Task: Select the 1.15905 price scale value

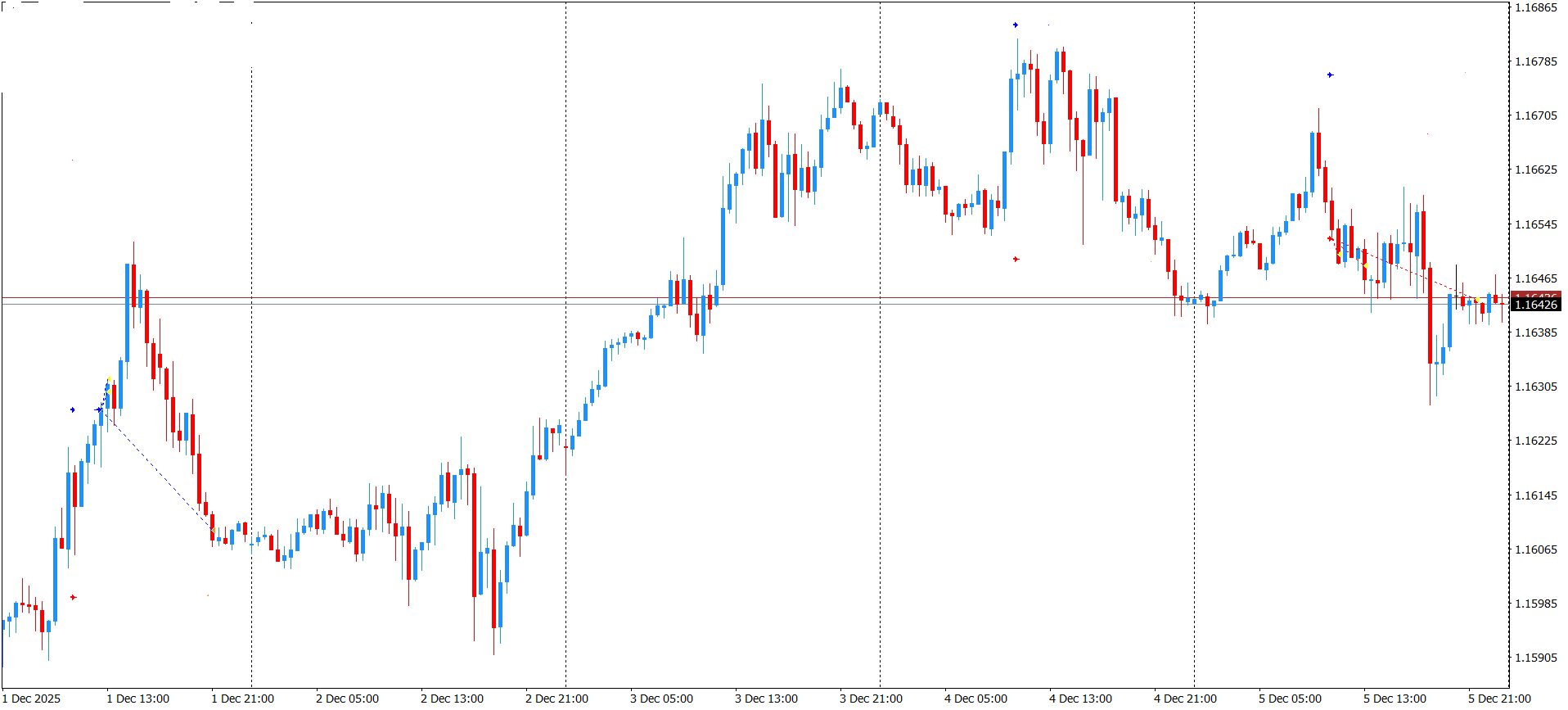Action: pos(1536,658)
